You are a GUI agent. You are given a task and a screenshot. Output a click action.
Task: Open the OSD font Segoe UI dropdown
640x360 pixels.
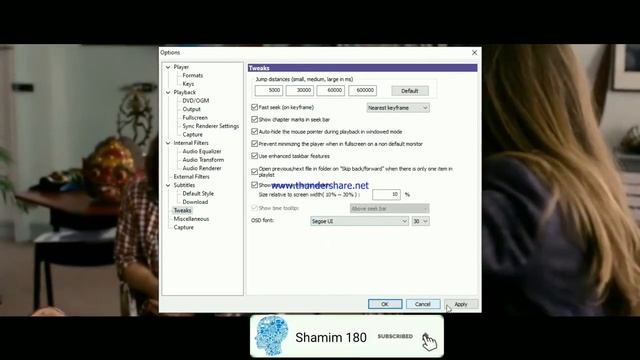tap(359, 221)
